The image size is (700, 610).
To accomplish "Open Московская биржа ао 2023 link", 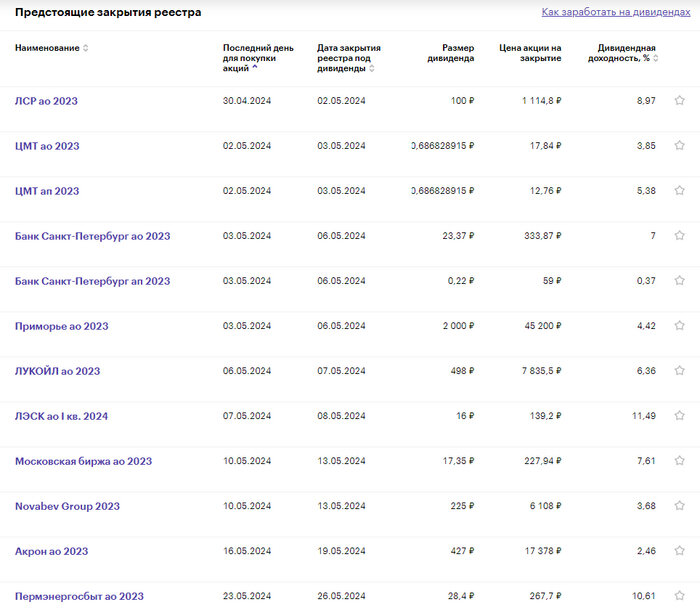I will coord(83,461).
